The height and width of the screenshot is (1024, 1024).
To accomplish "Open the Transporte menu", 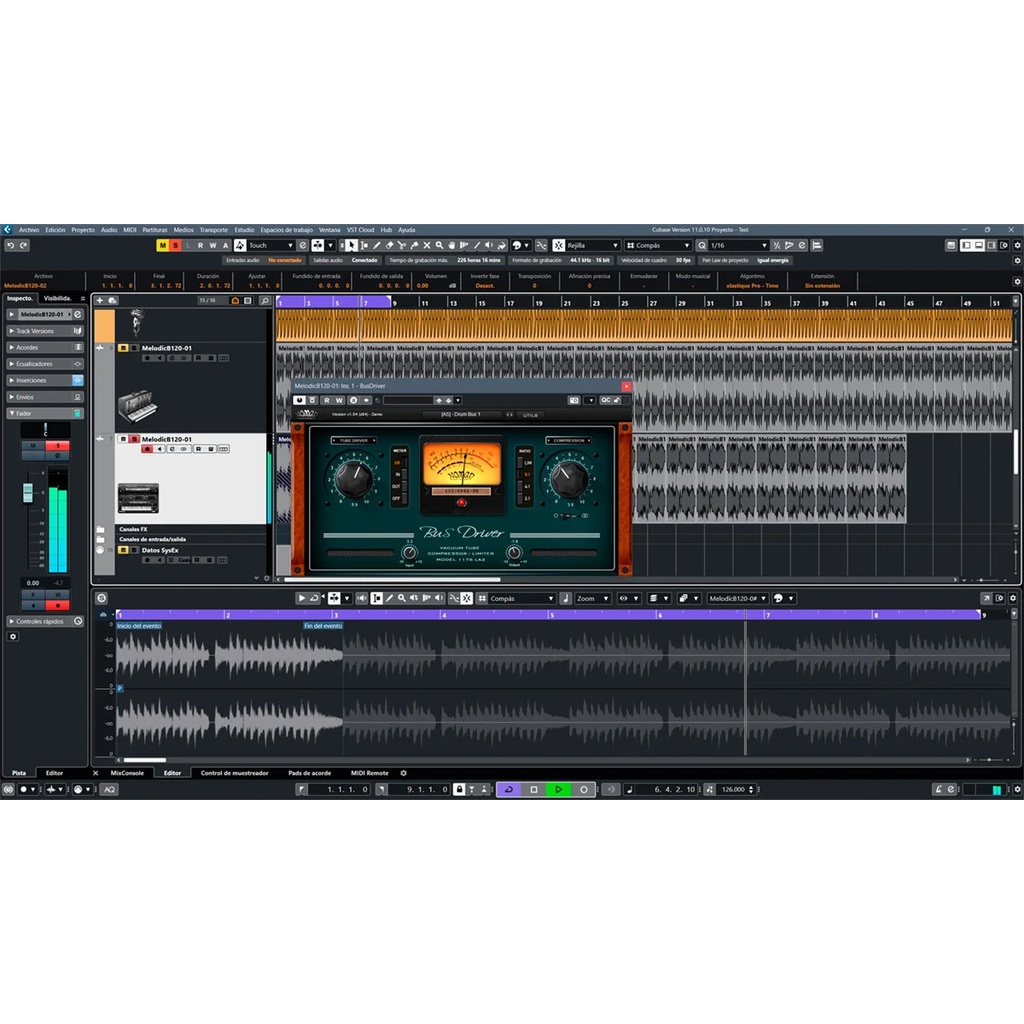I will (x=214, y=230).
